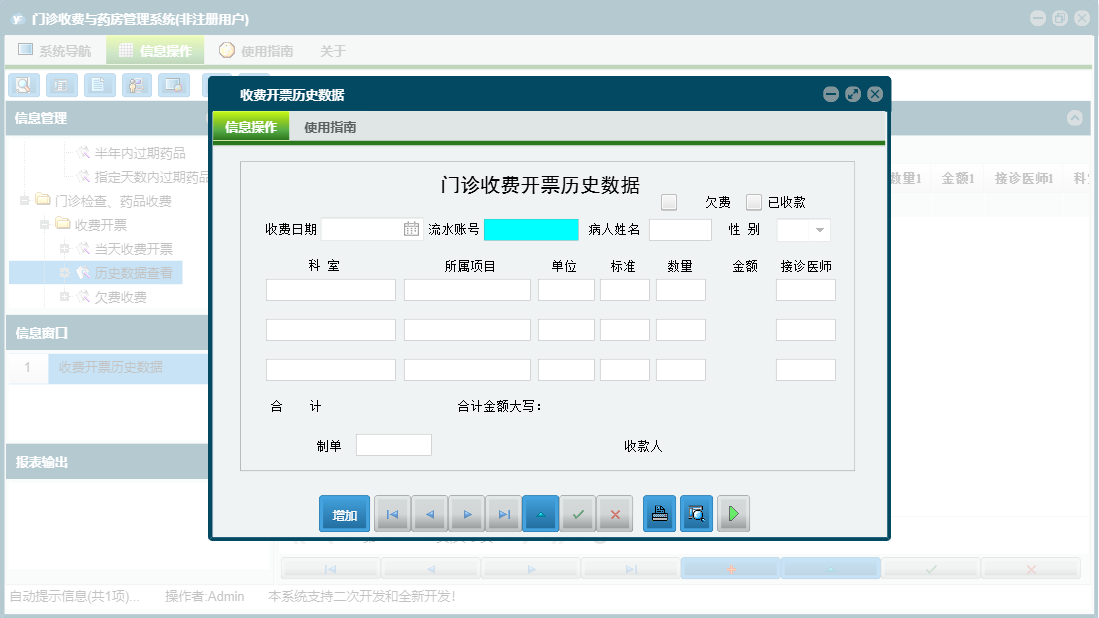
Task: Click the document page icon in main toolbar
Action: [99, 85]
